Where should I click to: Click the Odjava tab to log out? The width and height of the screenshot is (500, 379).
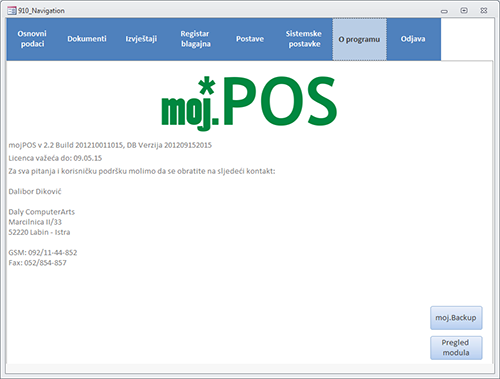(x=413, y=39)
